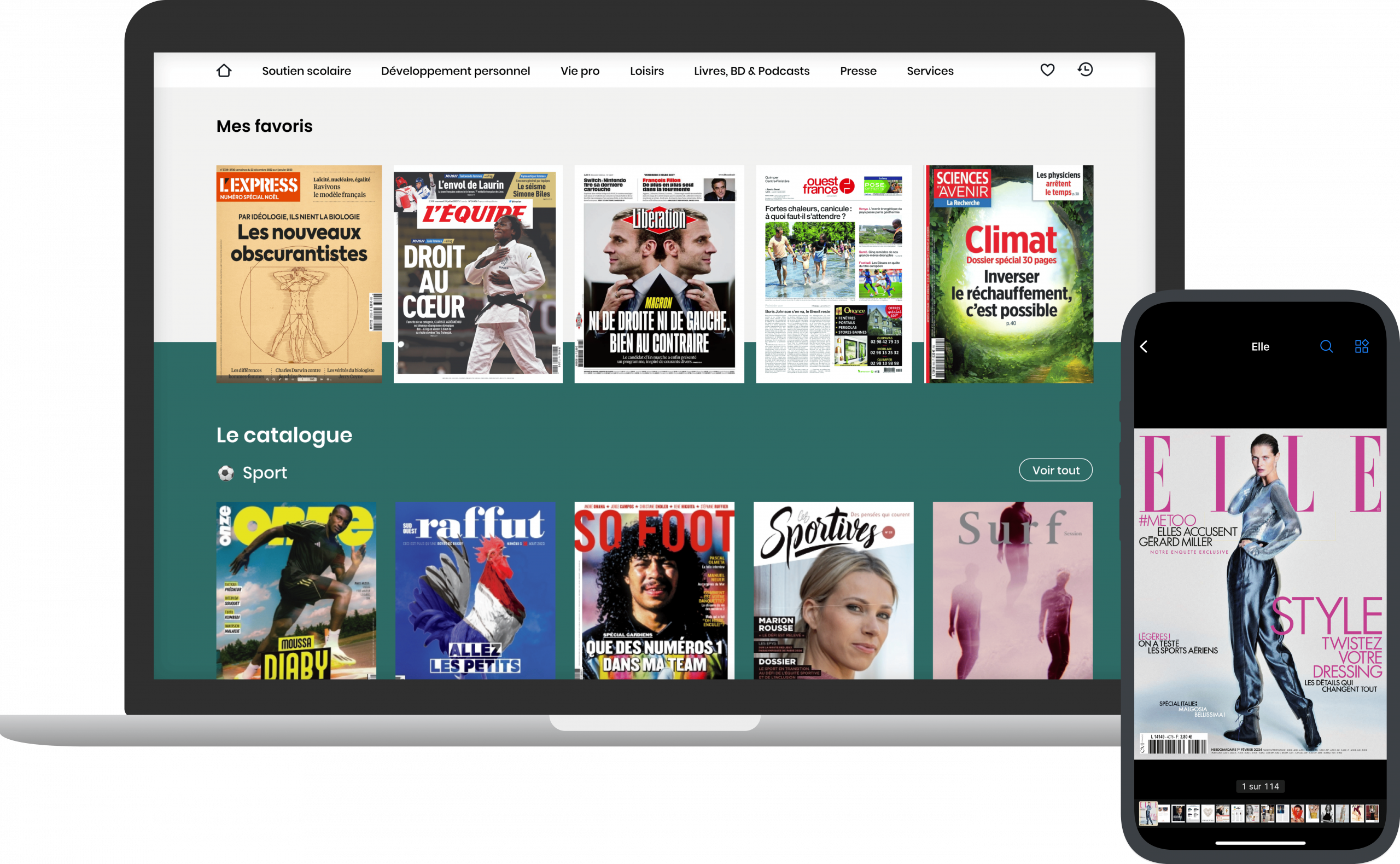
Task: Tap the back arrow on phone
Action: coord(1144,347)
